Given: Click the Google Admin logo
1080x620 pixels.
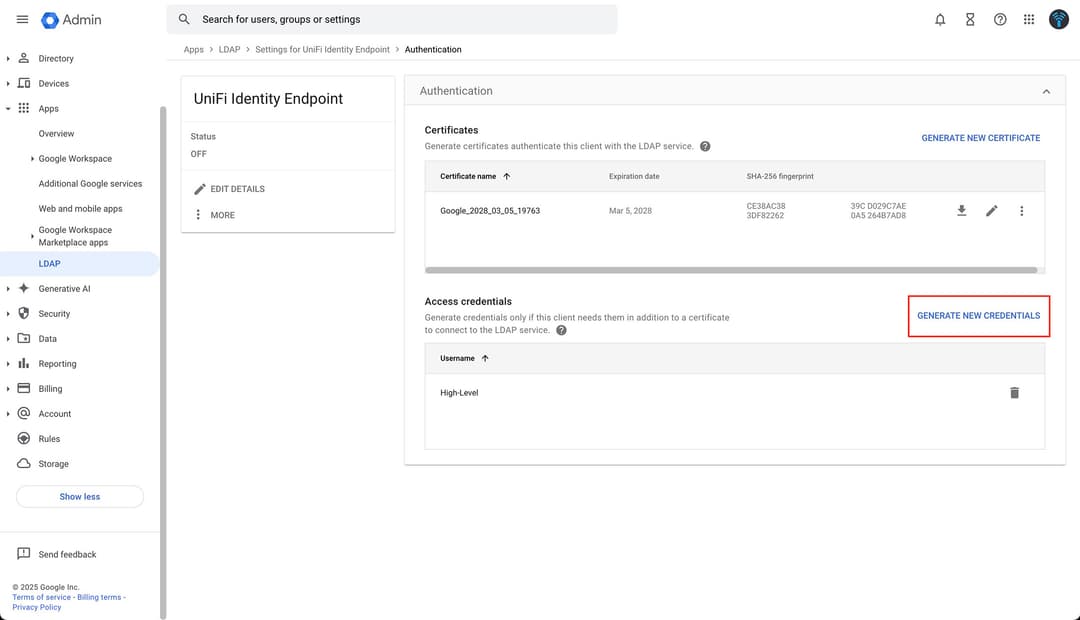Looking at the screenshot, I should point(71,20).
